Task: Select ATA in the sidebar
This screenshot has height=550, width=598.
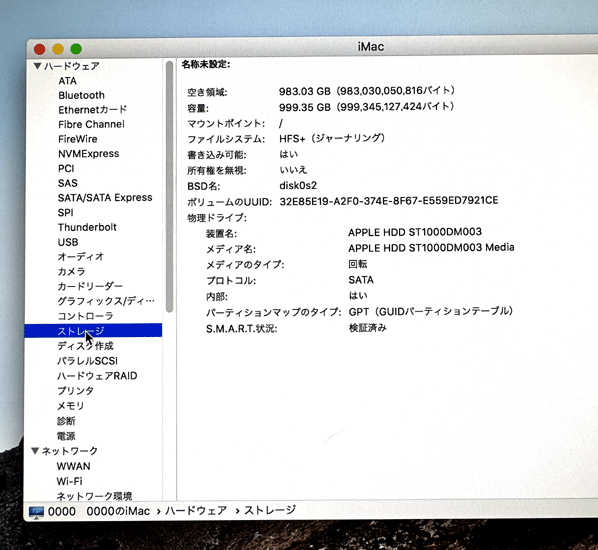Action: pyautogui.click(x=68, y=81)
